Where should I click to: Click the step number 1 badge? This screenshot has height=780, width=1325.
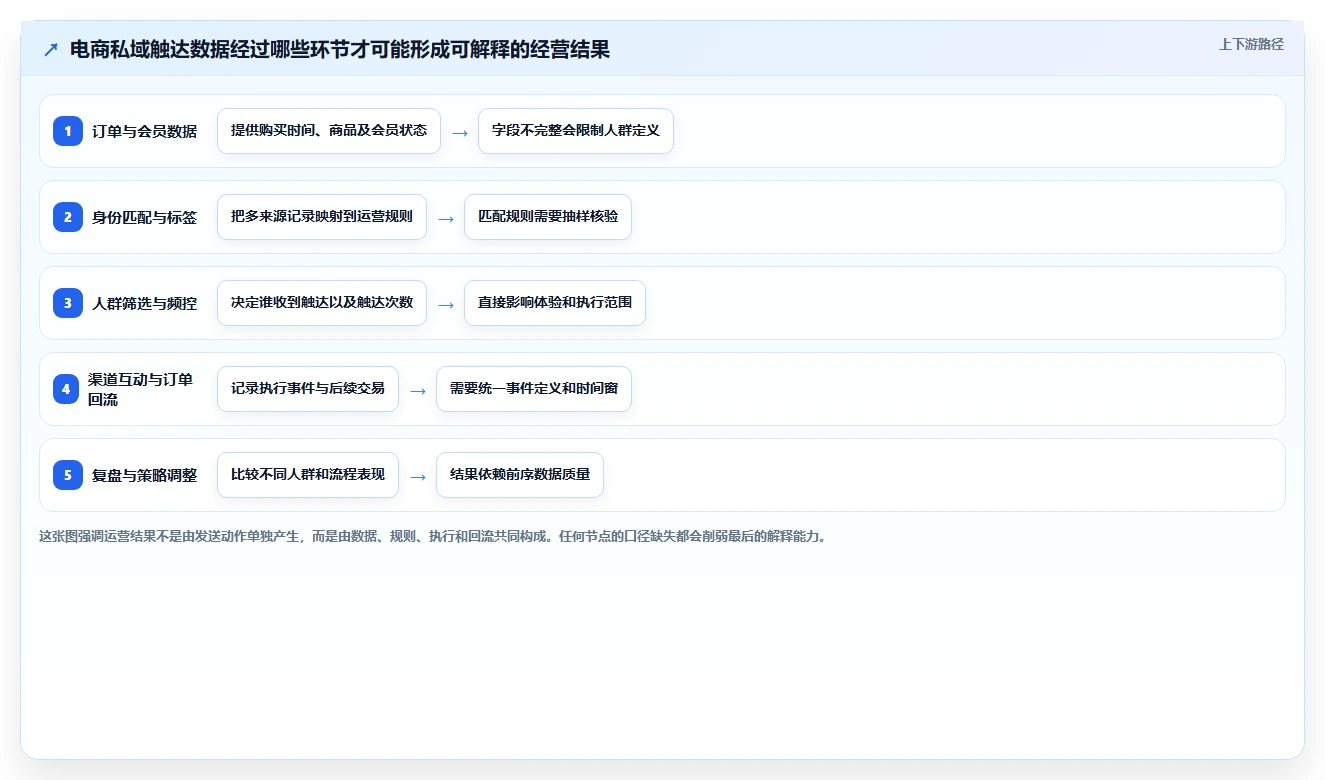pos(68,131)
